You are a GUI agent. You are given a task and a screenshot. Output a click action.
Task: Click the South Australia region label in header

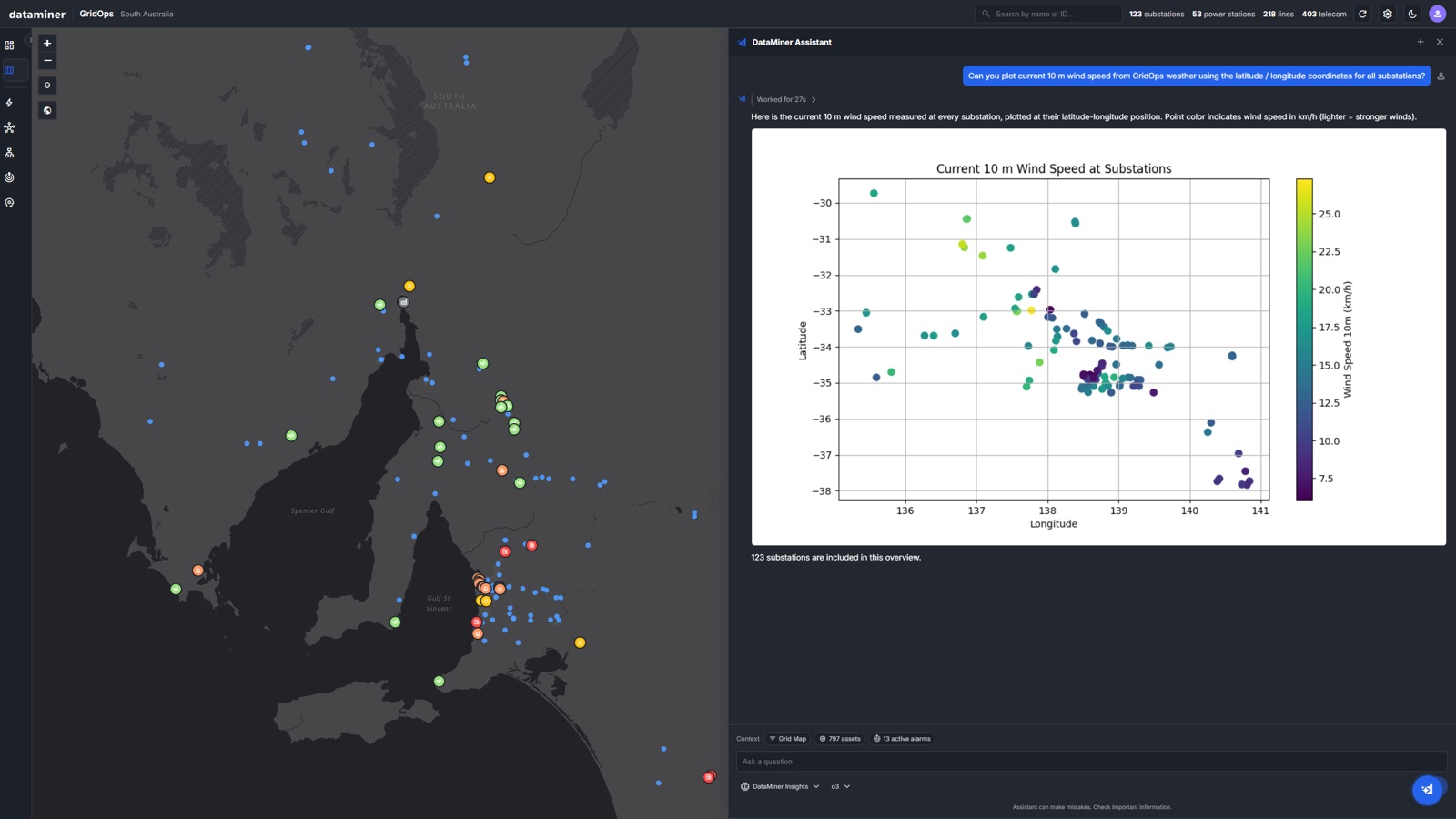coord(147,14)
